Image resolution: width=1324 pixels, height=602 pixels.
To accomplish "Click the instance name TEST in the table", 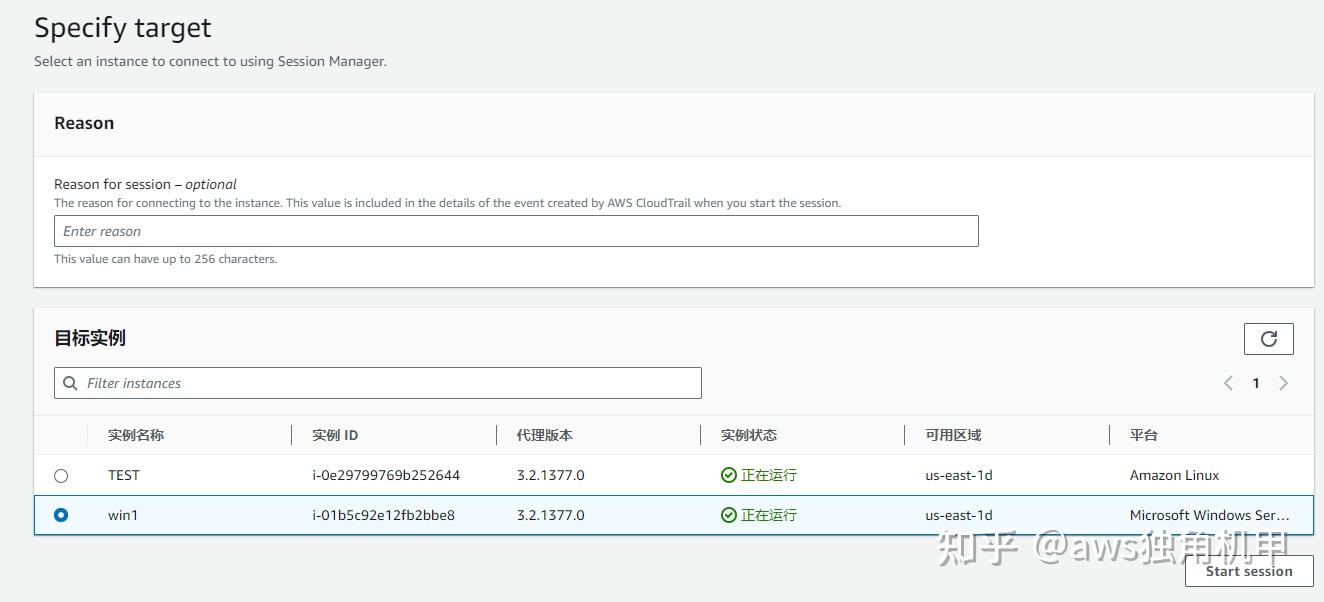I will (124, 475).
